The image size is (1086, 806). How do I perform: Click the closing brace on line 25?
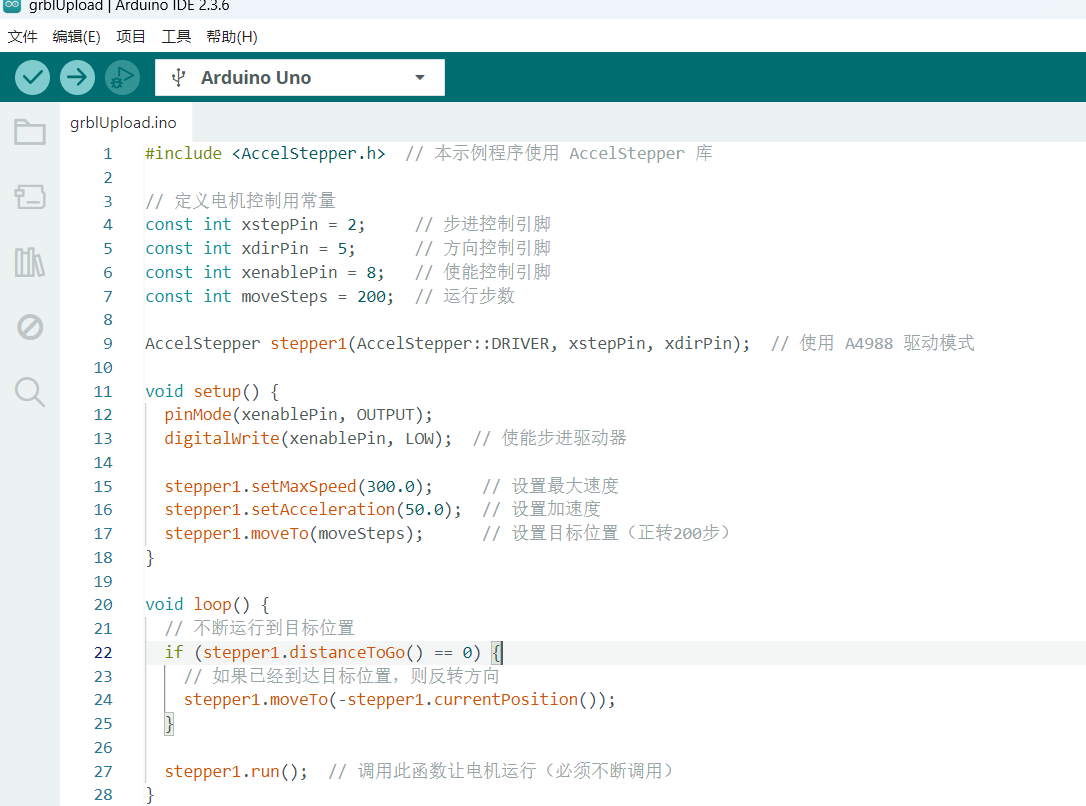(168, 724)
